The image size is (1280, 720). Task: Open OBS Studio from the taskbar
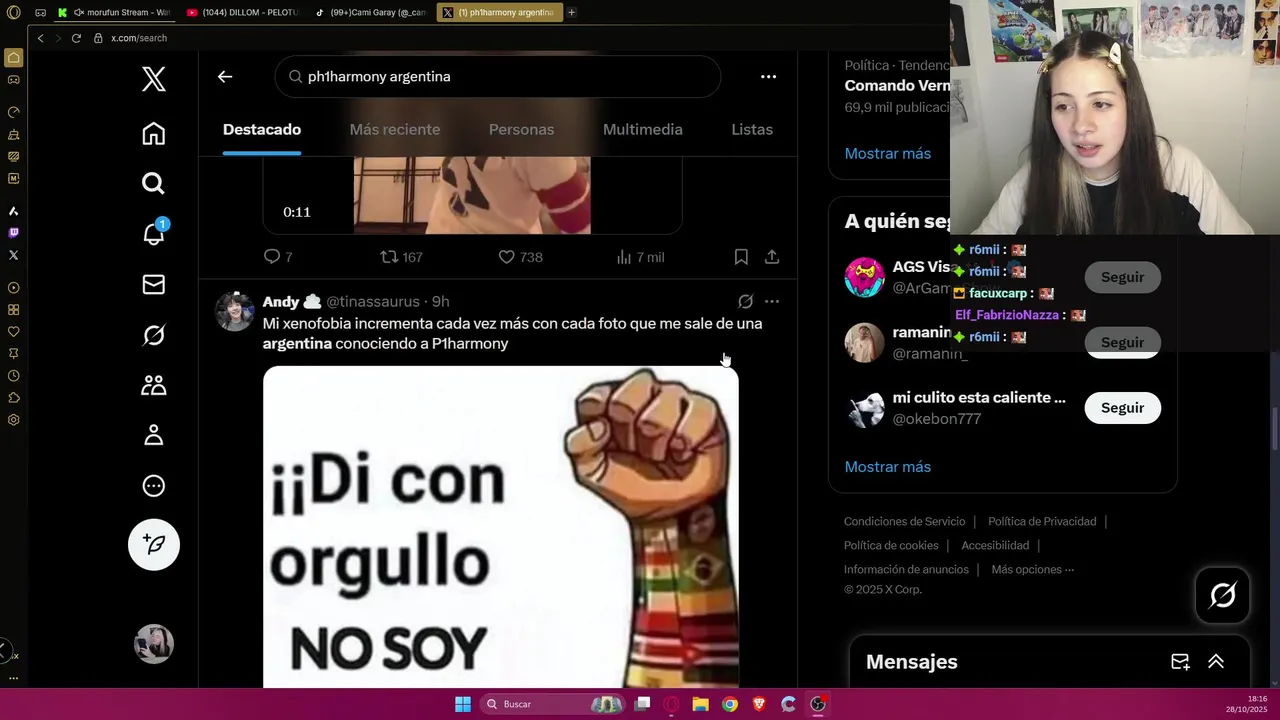click(818, 704)
